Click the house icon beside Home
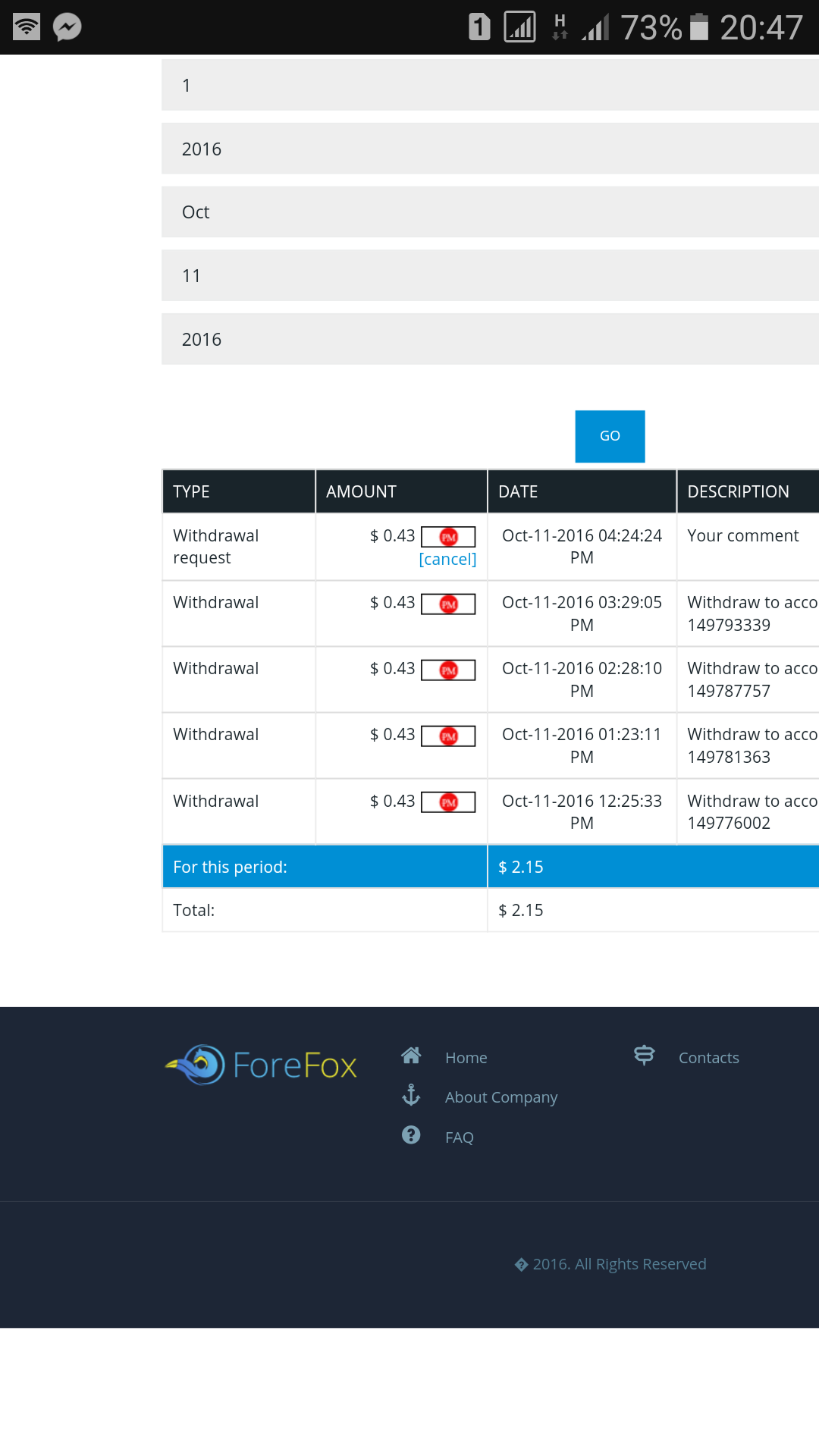Viewport: 819px width, 1456px height. [411, 1055]
